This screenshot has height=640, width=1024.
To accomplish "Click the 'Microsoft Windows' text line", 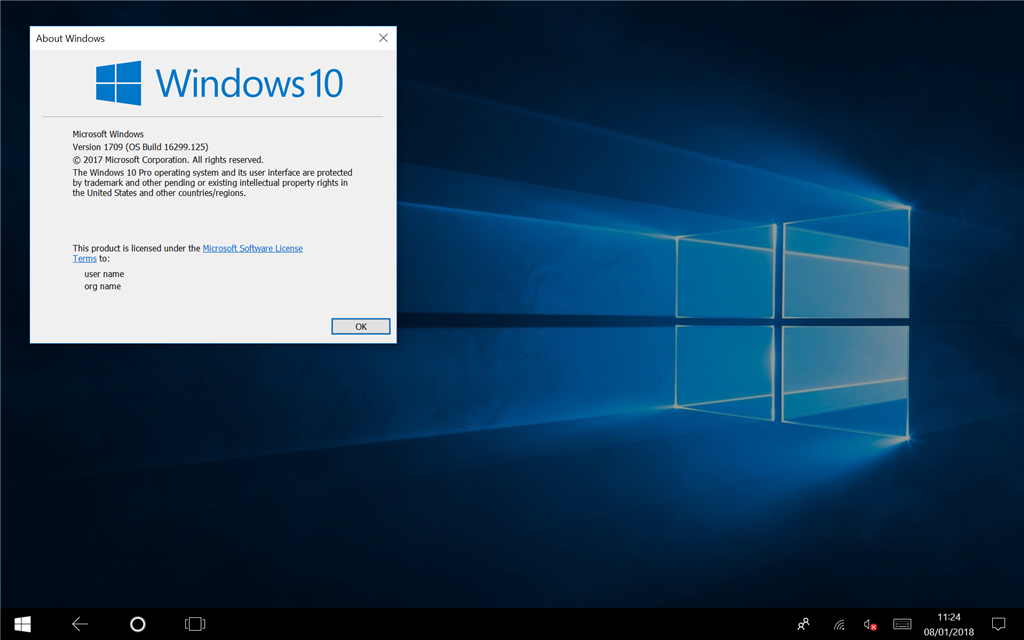I will [108, 134].
